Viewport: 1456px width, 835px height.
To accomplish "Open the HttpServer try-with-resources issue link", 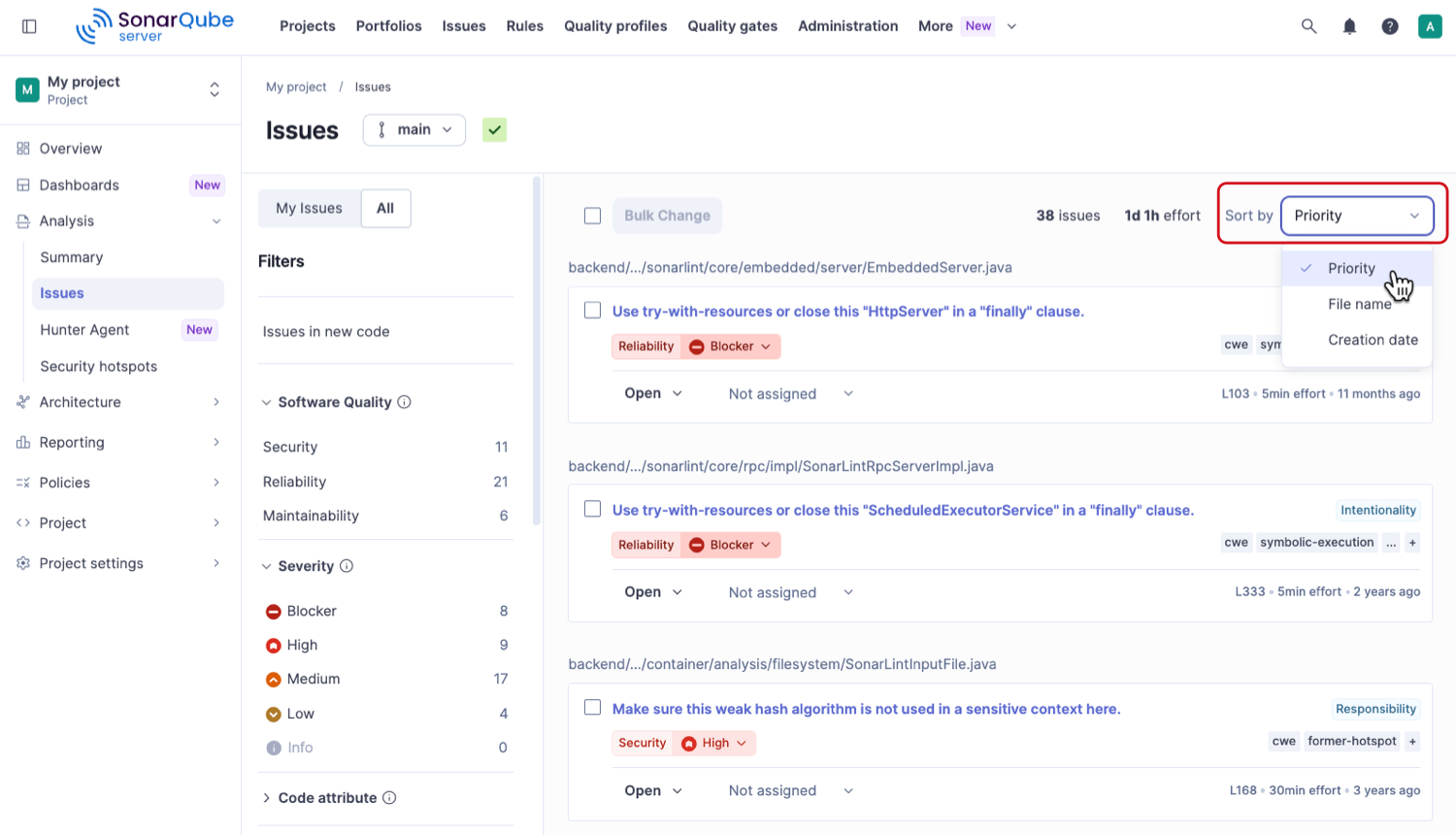I will (848, 312).
